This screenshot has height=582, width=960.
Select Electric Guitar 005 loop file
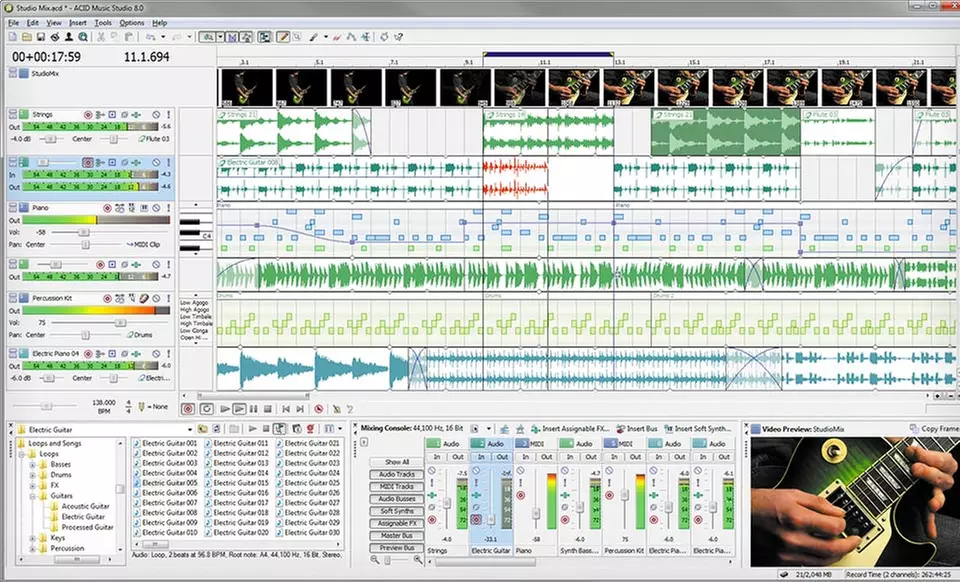165,483
